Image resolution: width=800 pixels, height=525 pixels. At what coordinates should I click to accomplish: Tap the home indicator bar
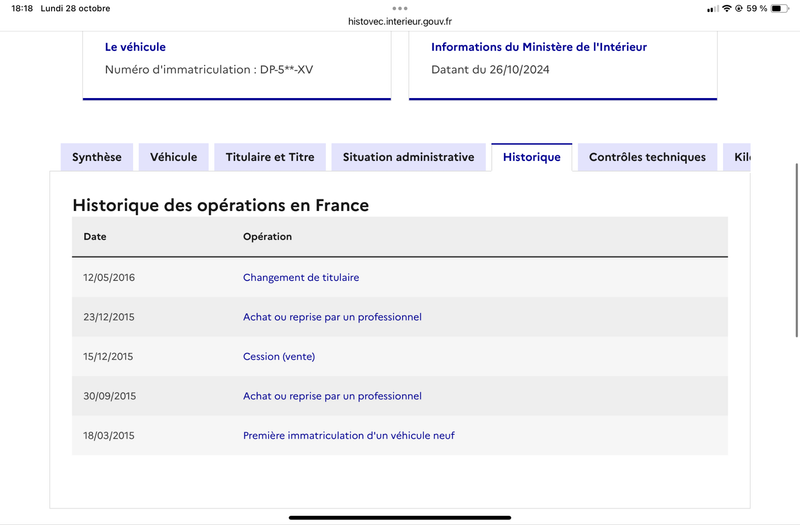[x=400, y=517]
